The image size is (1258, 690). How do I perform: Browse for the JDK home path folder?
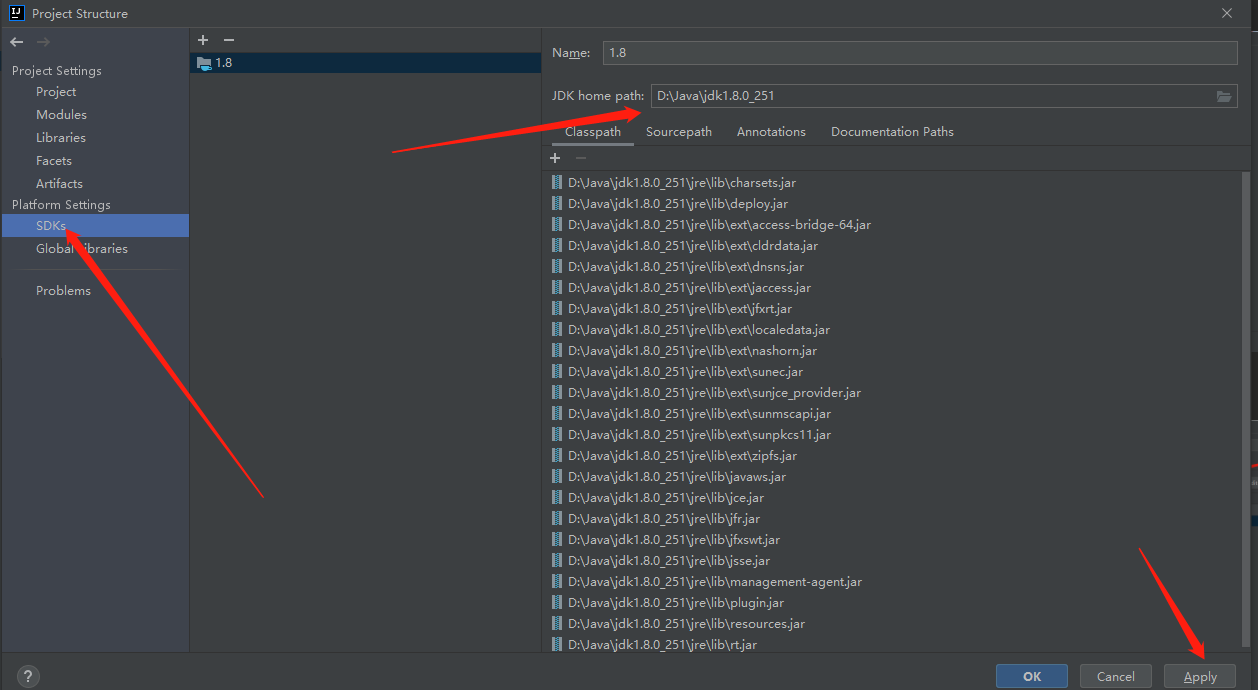pos(1224,96)
